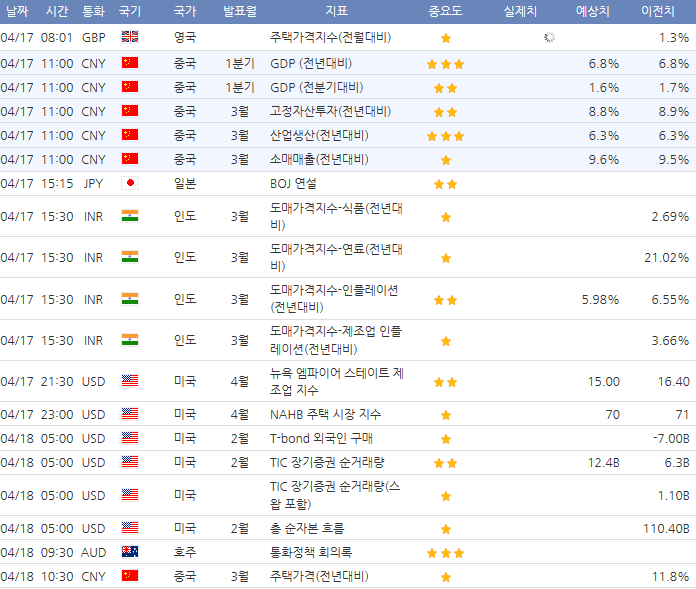
Task: Click the US flag in the NAHB 주택 시장 지수 row
Action: 130,414
